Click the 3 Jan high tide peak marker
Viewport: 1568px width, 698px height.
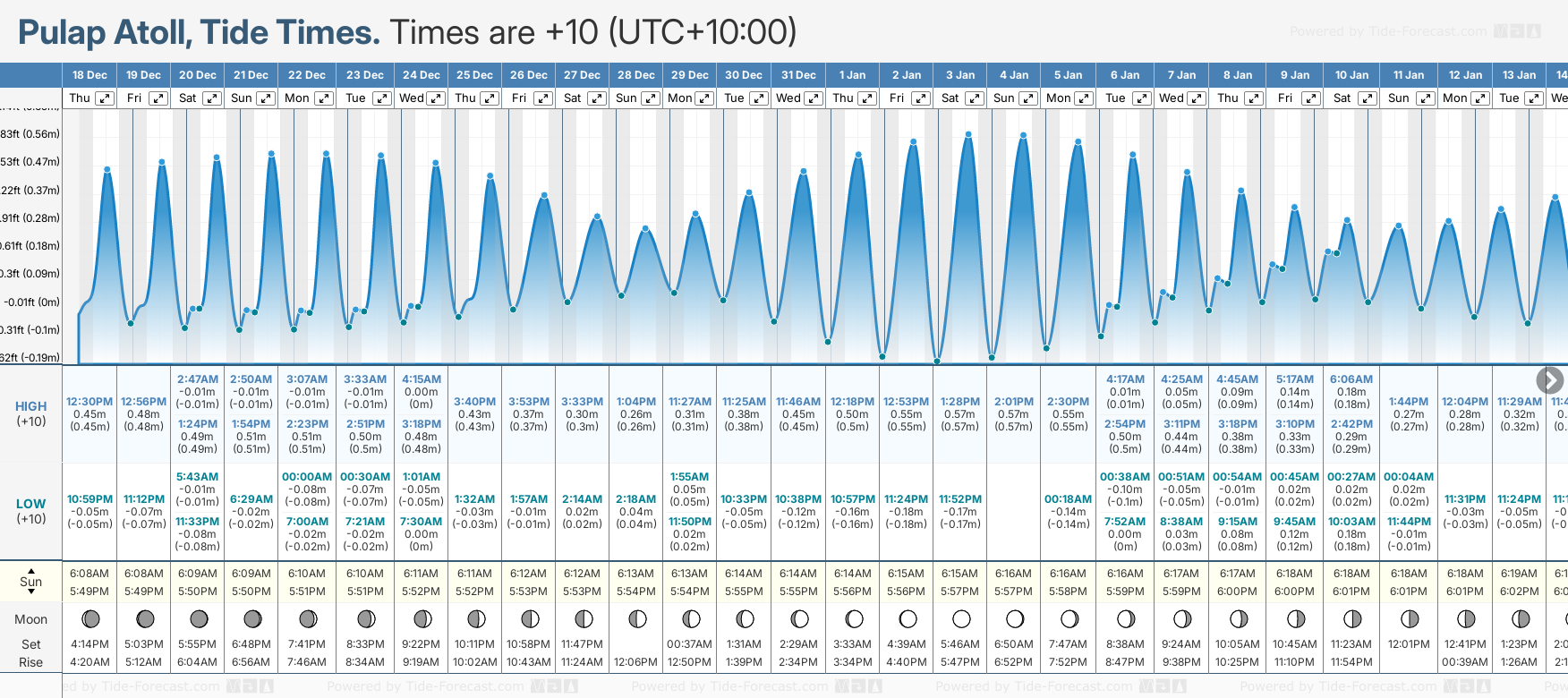(x=968, y=135)
